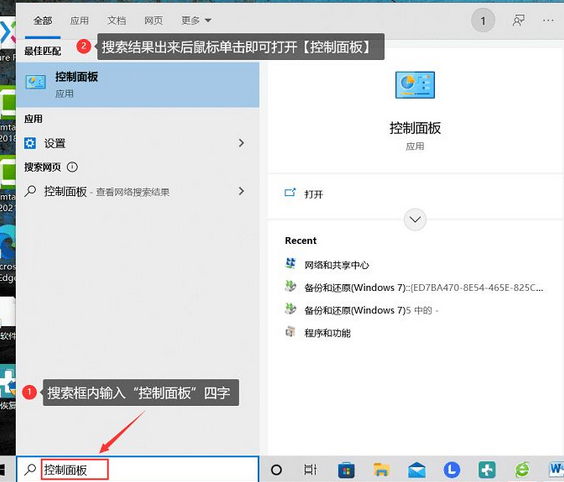This screenshot has height=482, width=564.
Task: Click the Recent heading in the preview pane
Action: pyautogui.click(x=301, y=241)
